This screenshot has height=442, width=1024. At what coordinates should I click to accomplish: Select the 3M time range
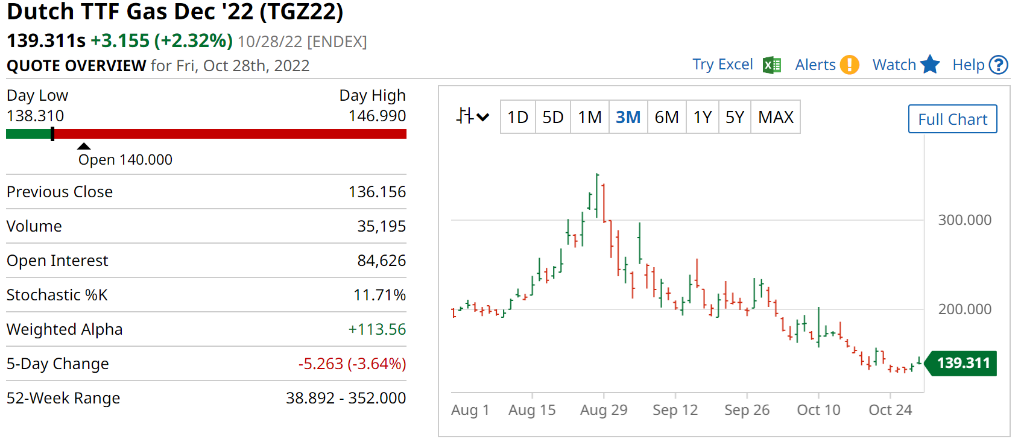pyautogui.click(x=628, y=117)
